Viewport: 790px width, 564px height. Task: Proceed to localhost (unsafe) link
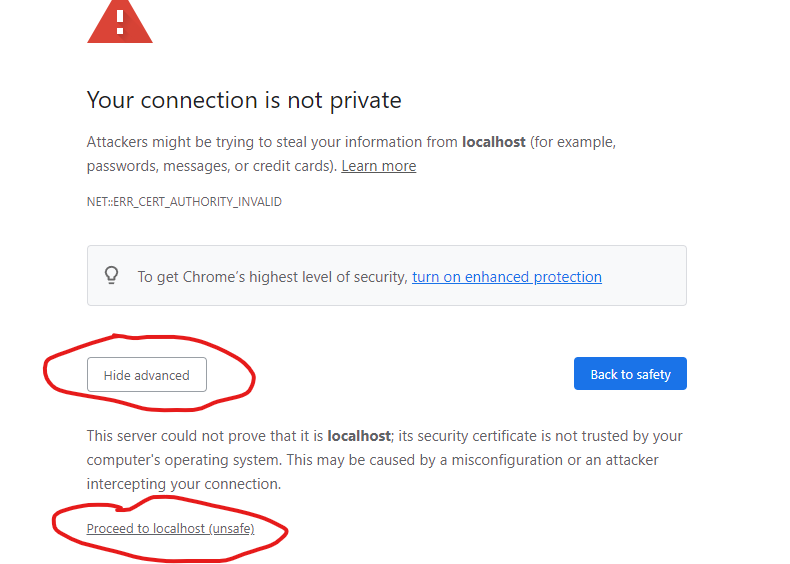tap(170, 528)
